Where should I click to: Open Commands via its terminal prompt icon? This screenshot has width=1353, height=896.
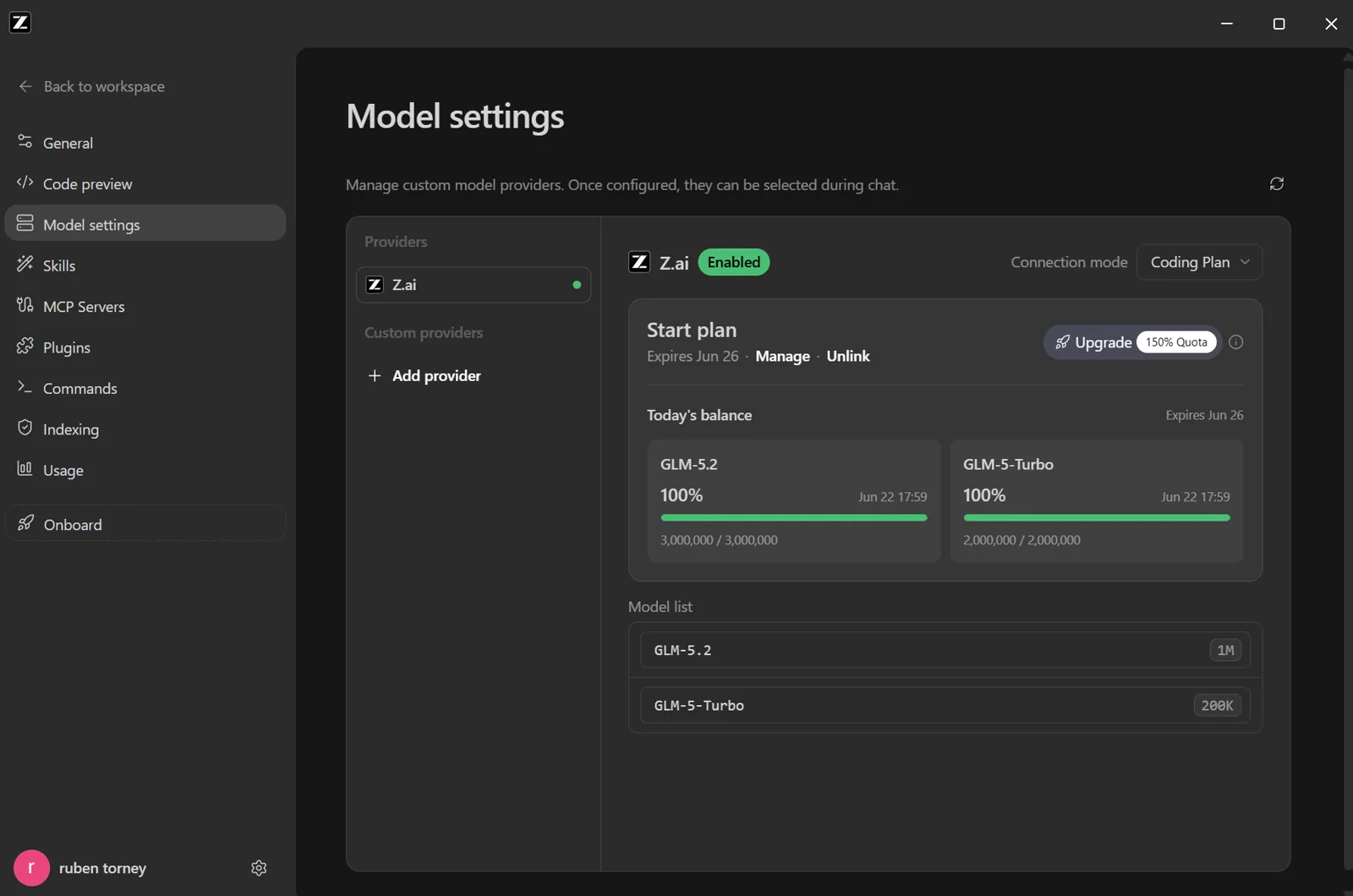[x=25, y=387]
